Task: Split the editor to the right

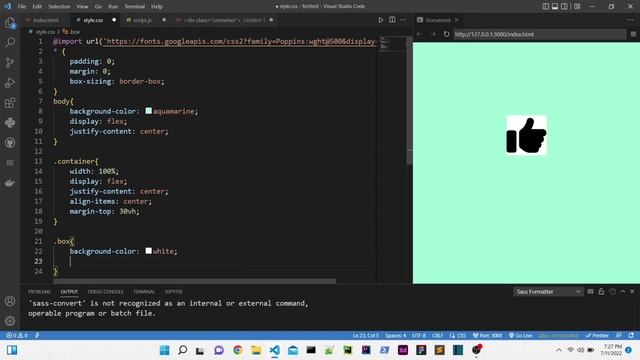Action: point(392,20)
